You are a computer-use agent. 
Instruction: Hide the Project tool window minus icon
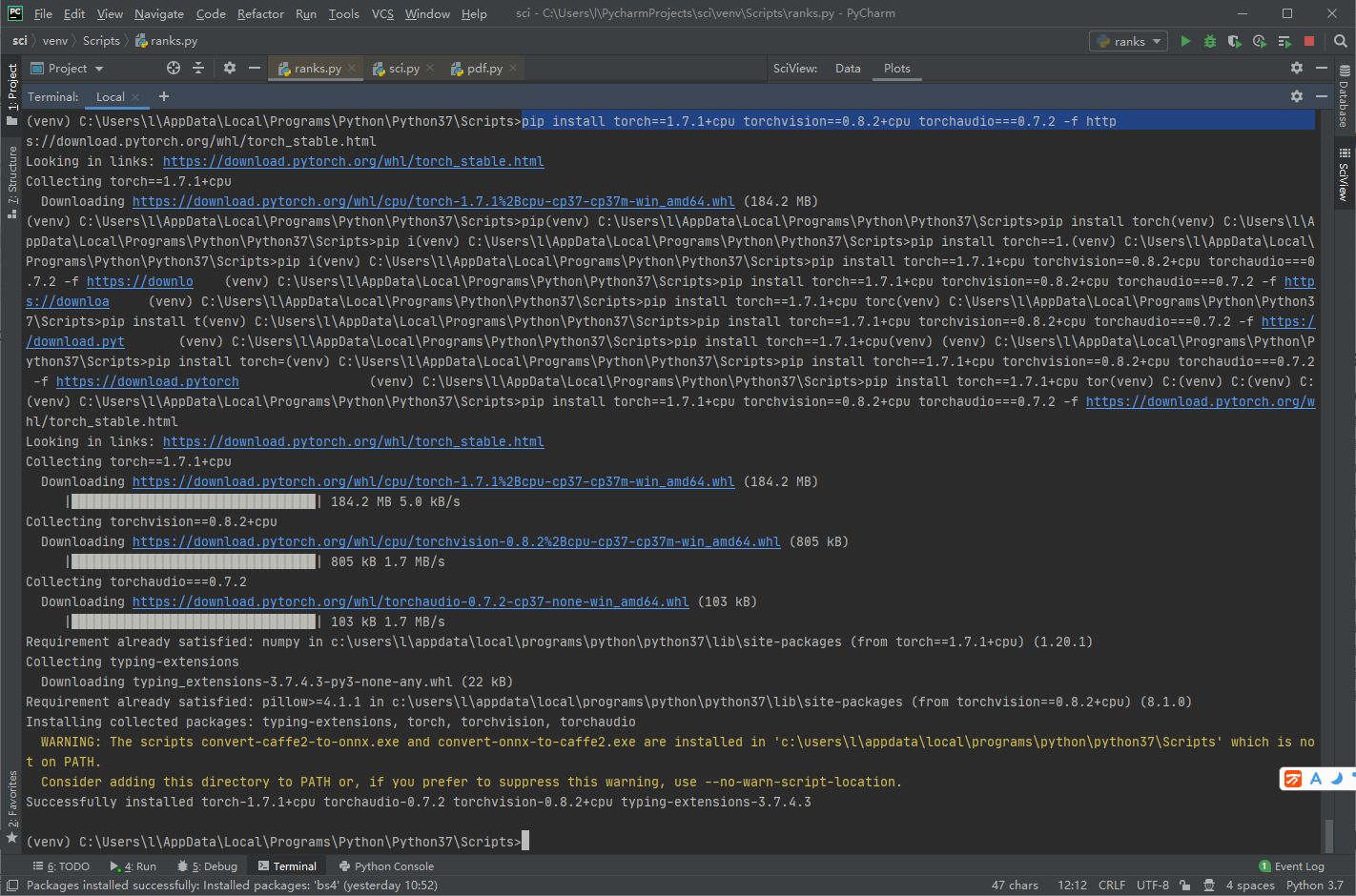pos(255,68)
